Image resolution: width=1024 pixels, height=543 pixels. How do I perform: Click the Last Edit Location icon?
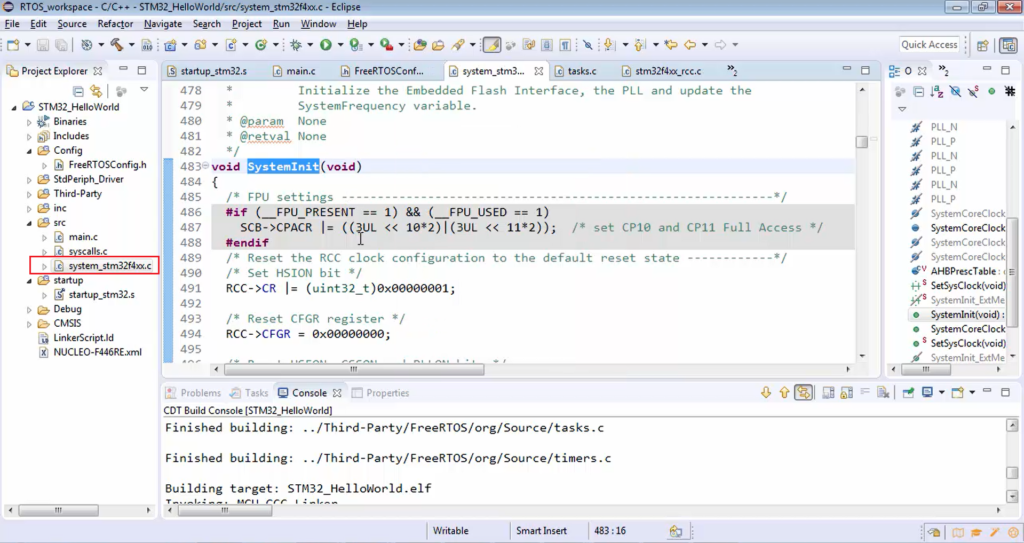pos(671,44)
